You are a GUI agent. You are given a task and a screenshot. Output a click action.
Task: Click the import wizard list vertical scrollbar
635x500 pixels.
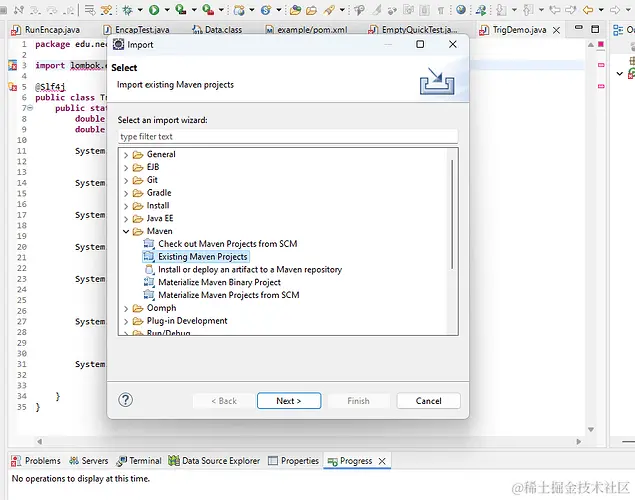452,214
